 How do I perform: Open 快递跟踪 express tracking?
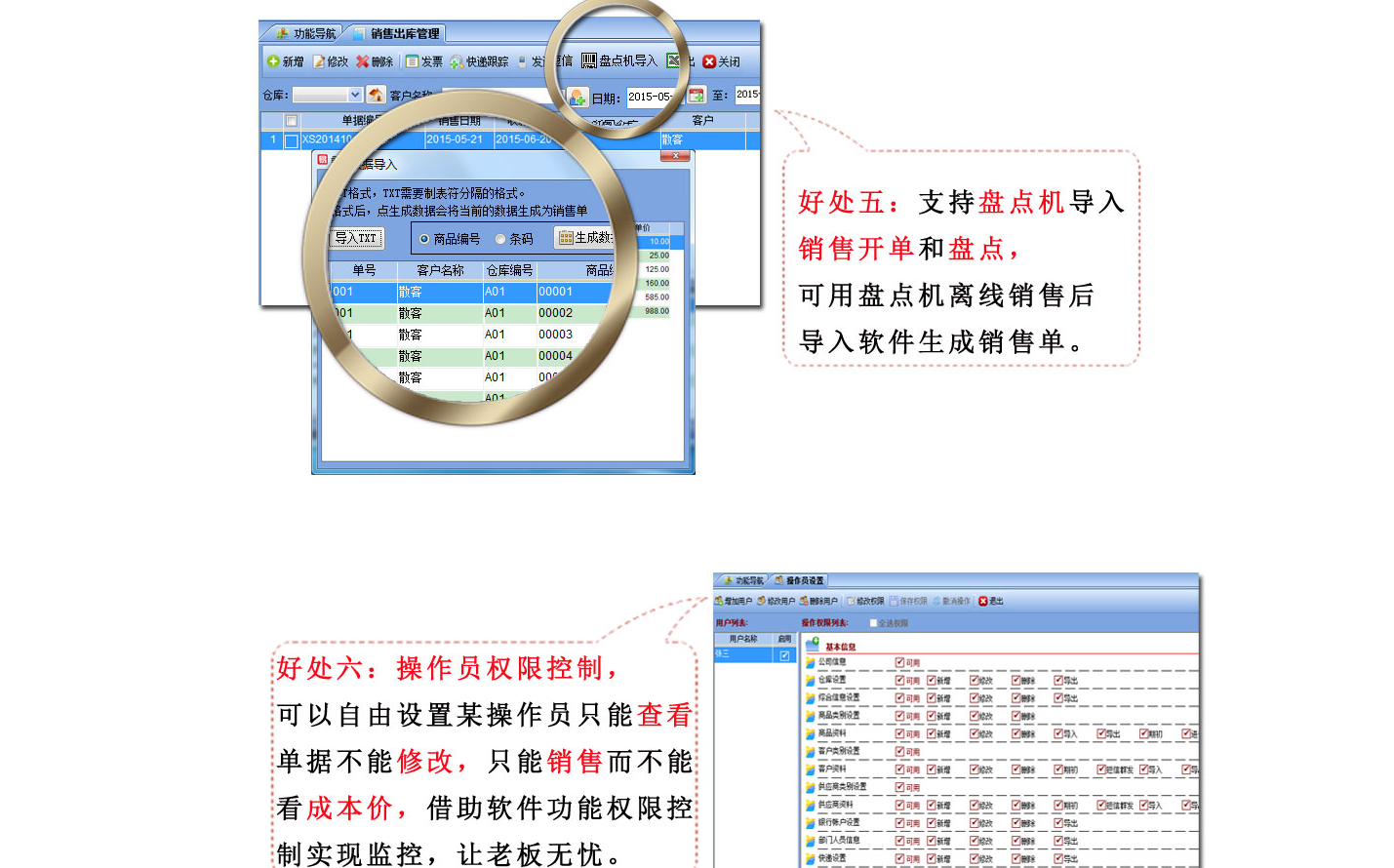479,61
